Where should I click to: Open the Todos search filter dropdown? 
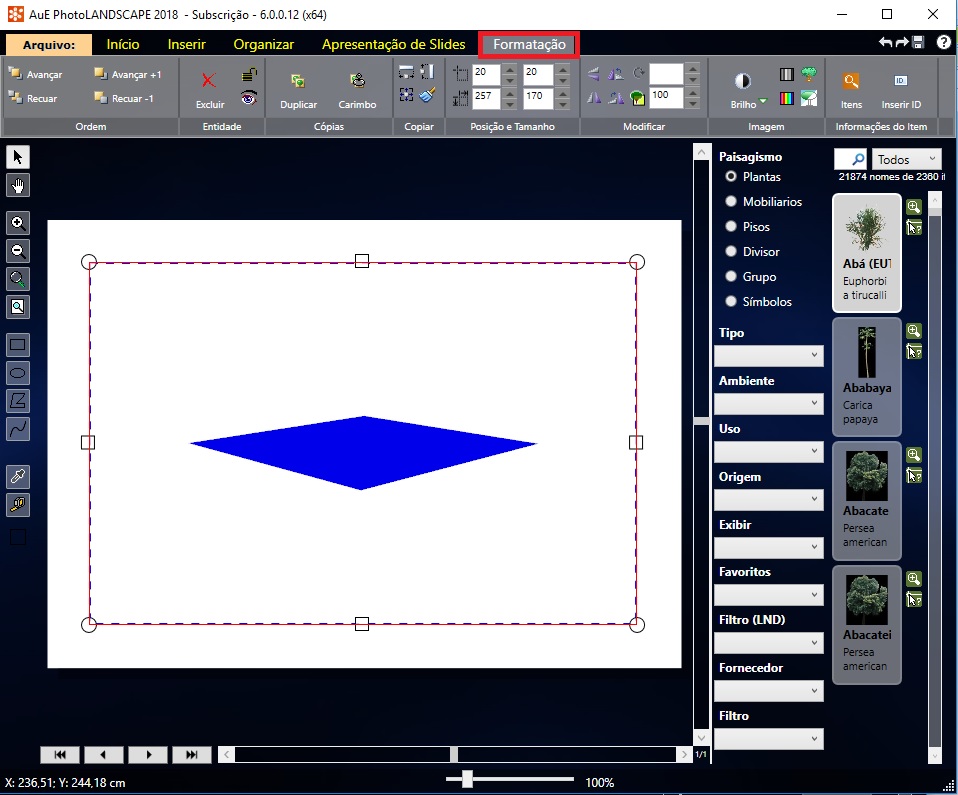coord(906,160)
